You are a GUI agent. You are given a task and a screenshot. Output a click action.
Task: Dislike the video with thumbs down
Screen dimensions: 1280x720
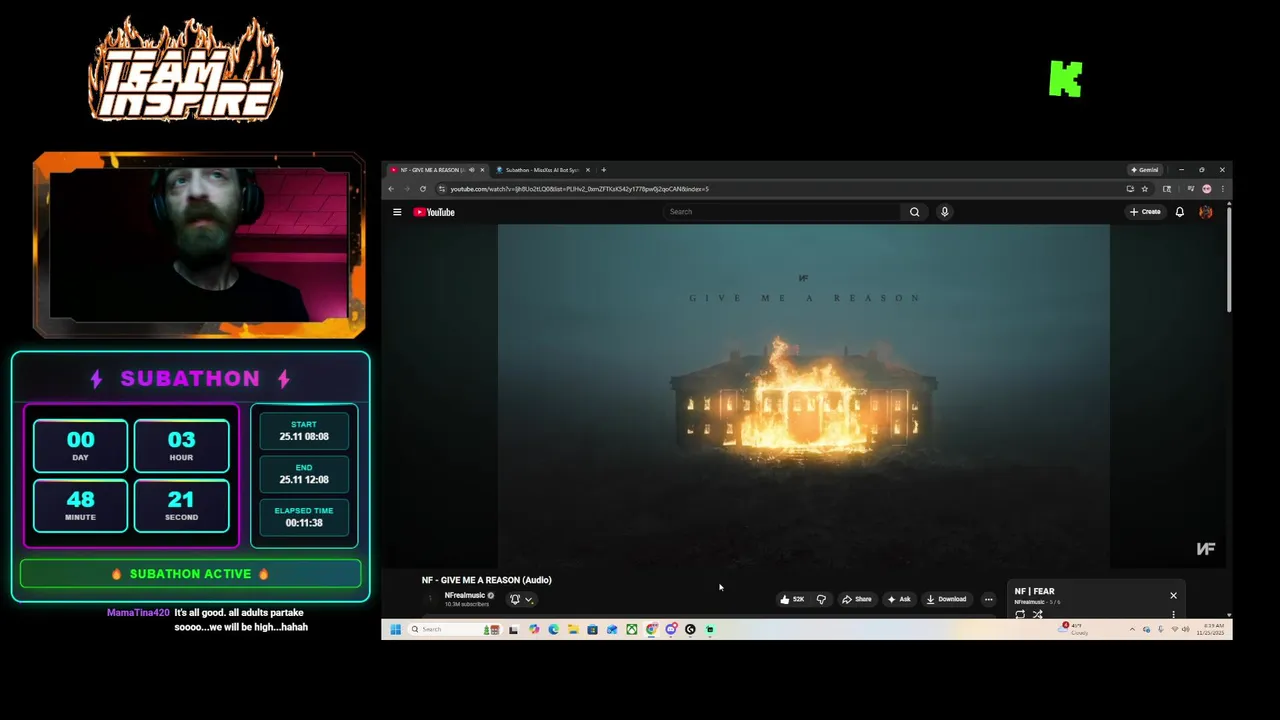pyautogui.click(x=821, y=599)
